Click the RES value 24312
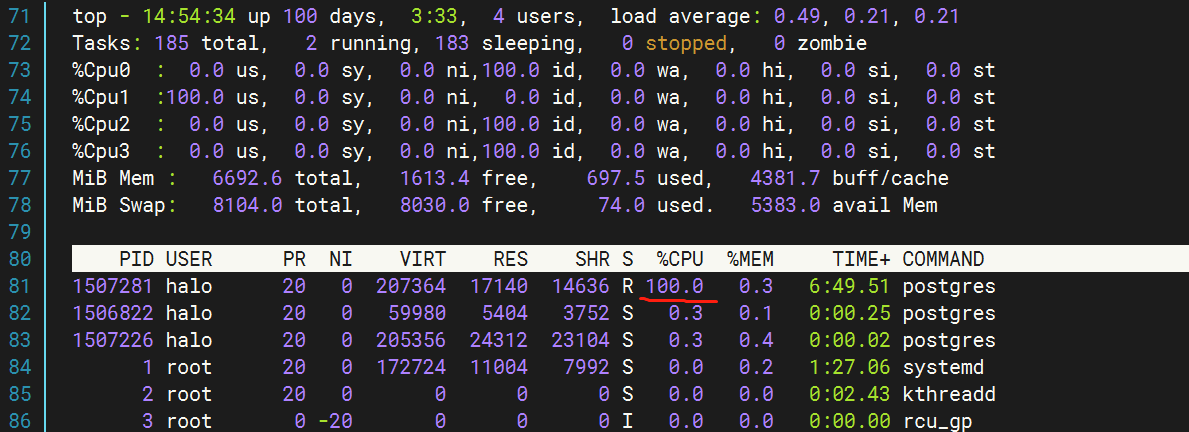Image resolution: width=1189 pixels, height=432 pixels. point(498,341)
